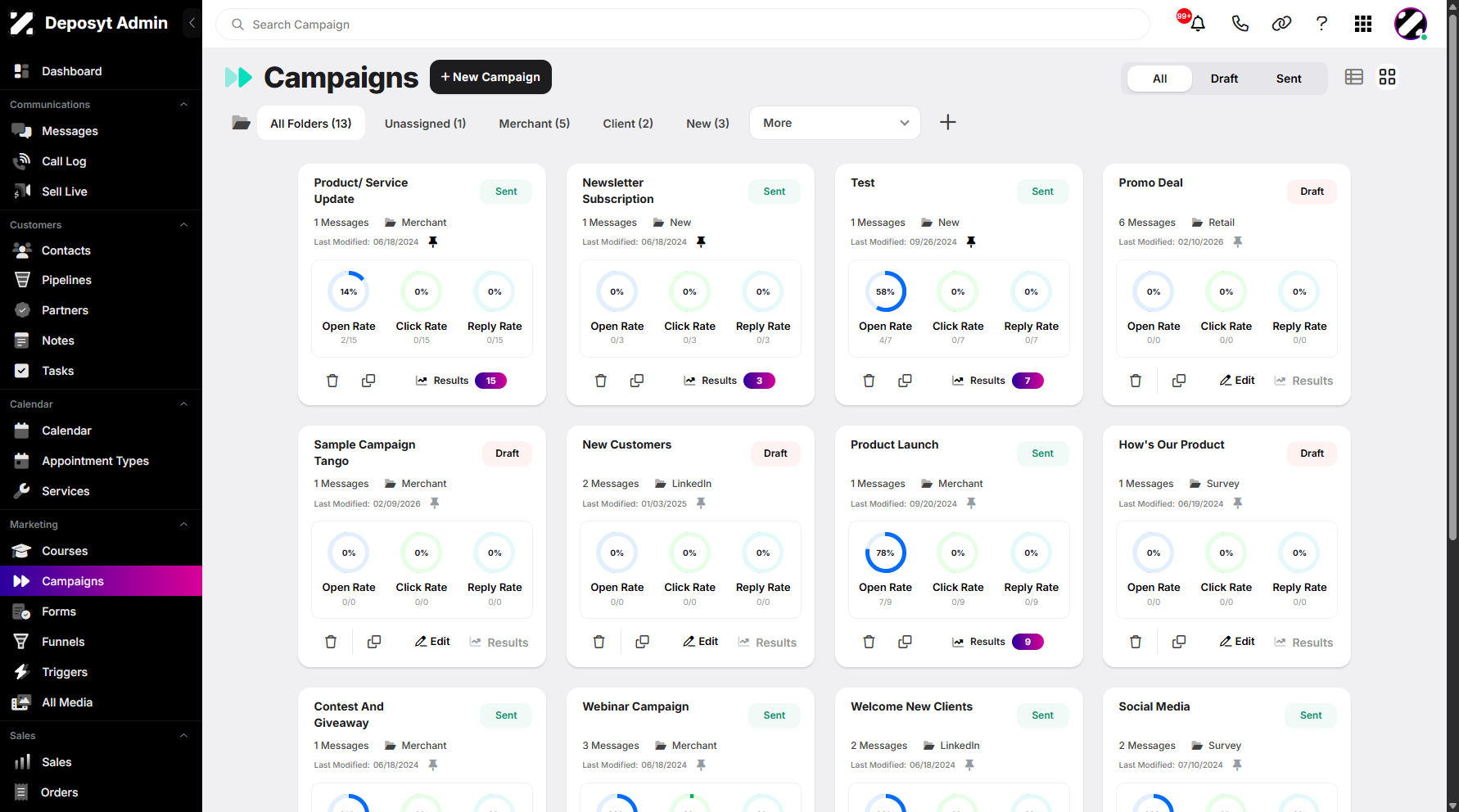Toggle pin on Product/ Service Update campaign
This screenshot has width=1459, height=812.
click(433, 241)
